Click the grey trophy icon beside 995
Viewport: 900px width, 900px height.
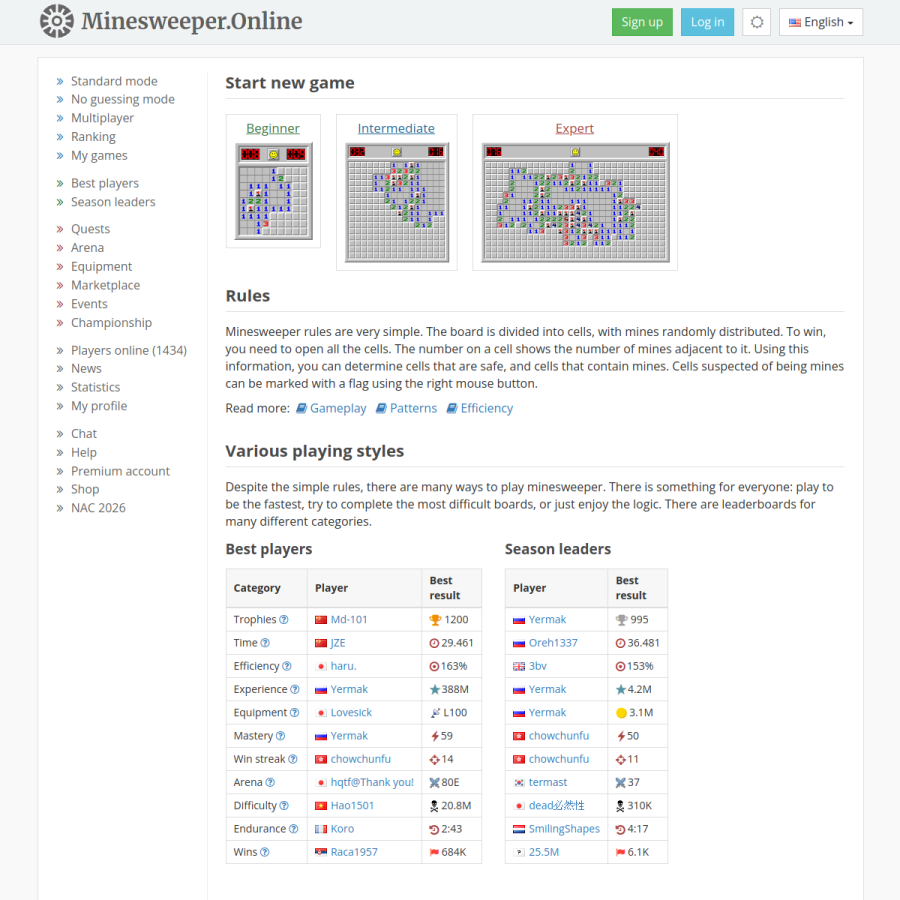click(621, 620)
